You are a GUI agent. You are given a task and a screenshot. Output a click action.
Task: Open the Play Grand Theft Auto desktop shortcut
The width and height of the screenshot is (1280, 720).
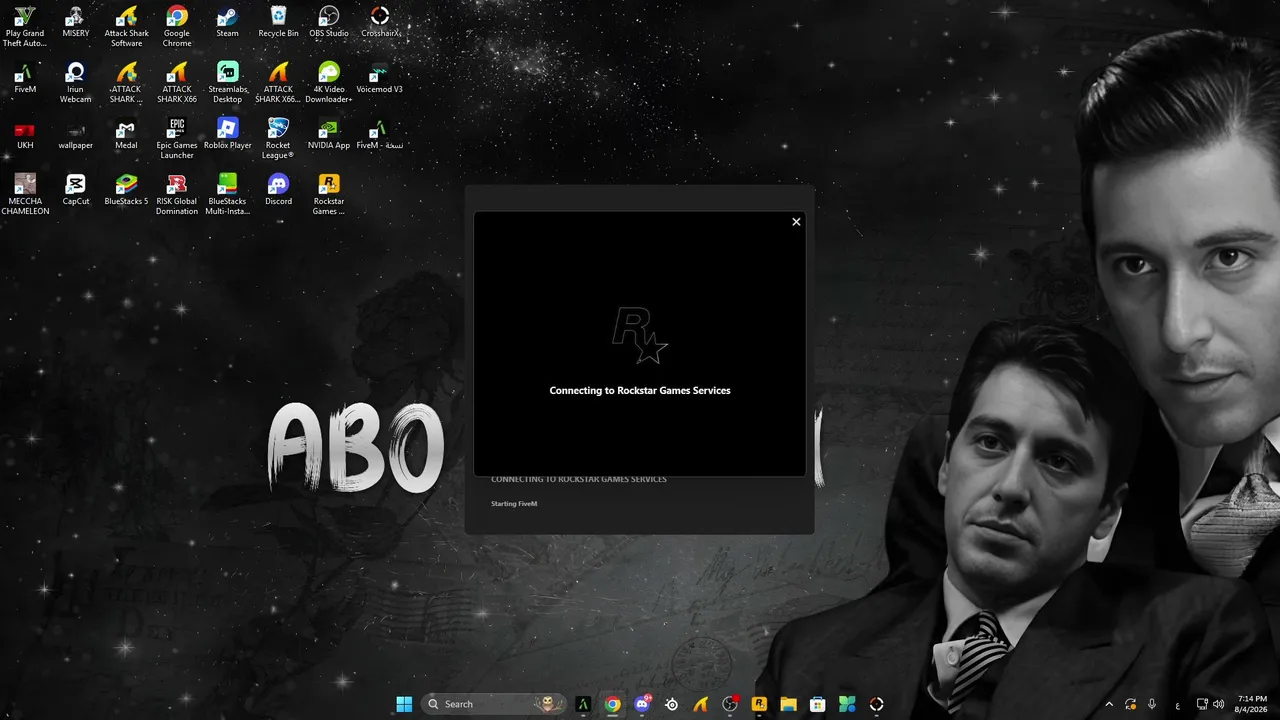coord(25,27)
